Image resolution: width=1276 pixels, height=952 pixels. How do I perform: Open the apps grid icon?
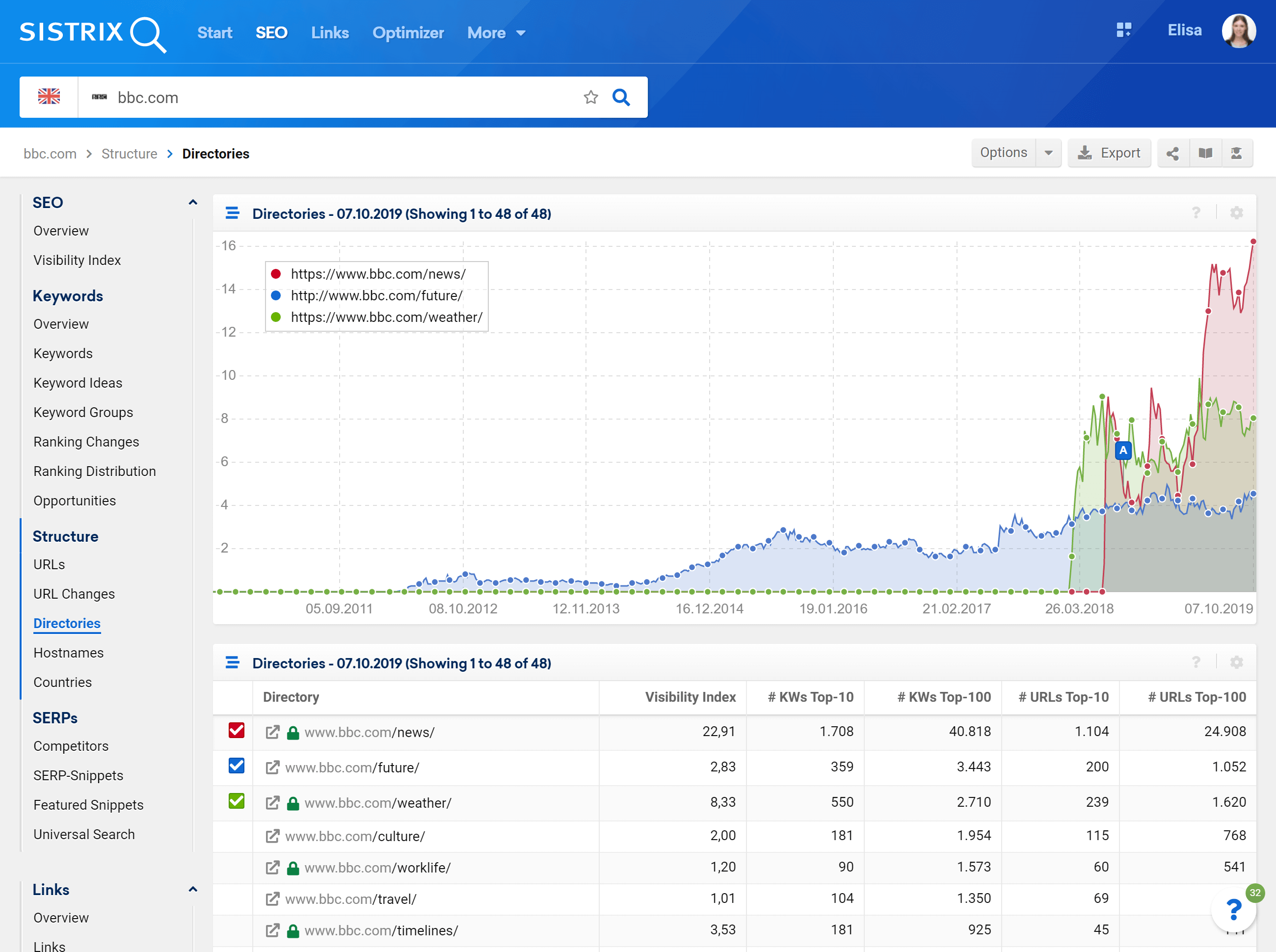click(1123, 30)
